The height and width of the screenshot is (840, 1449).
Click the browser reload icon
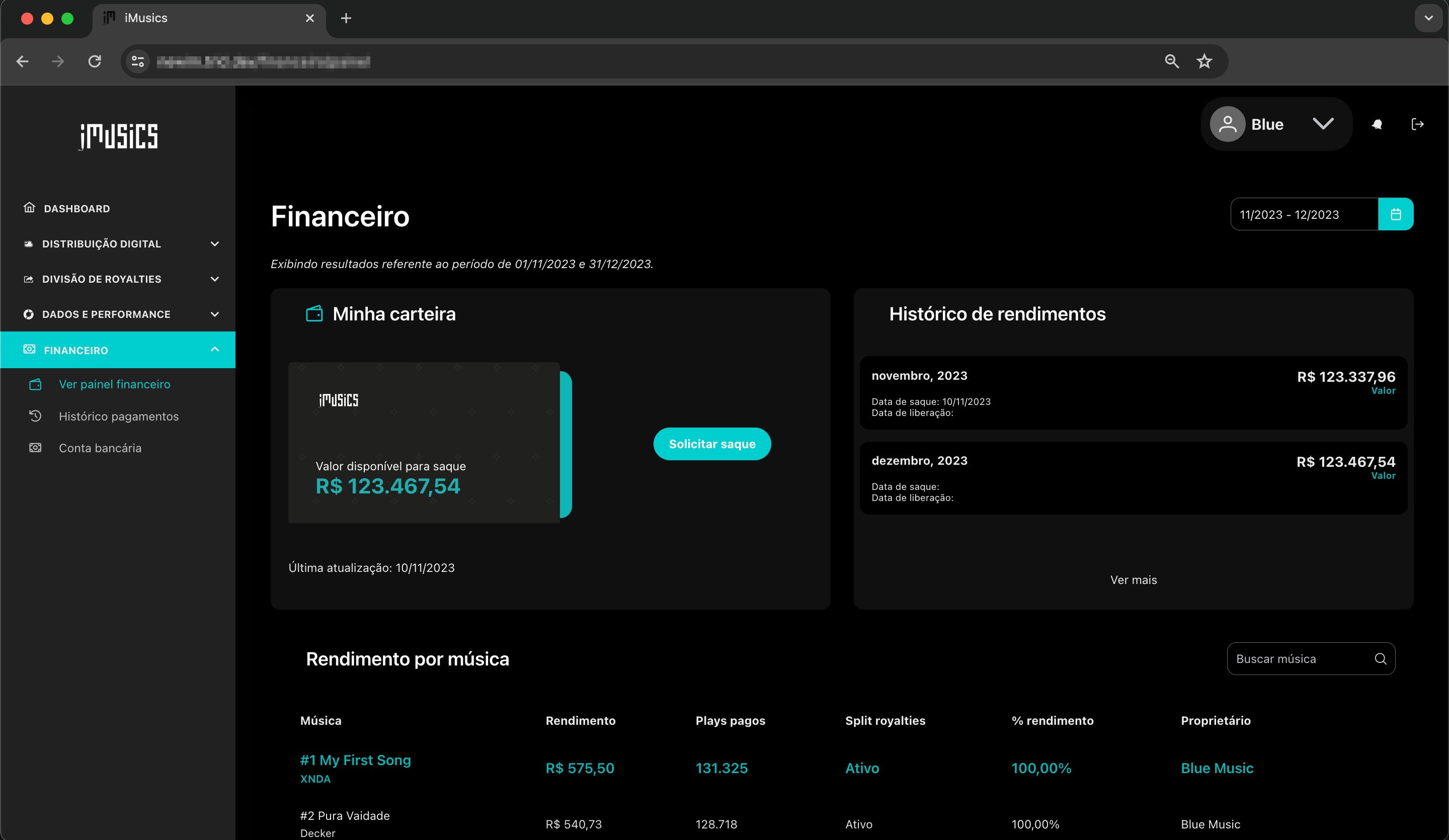[x=94, y=61]
